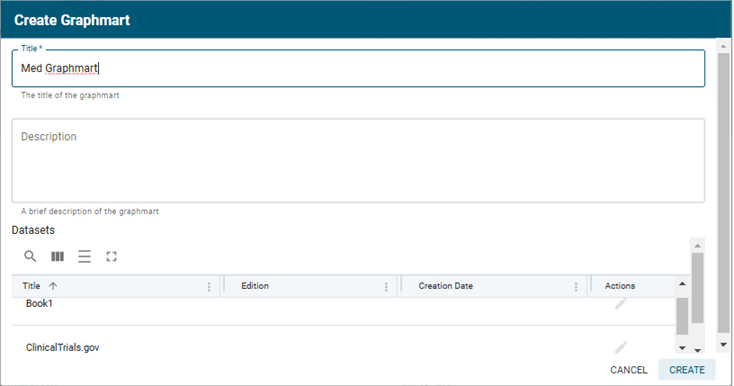Open dataset search with magnifier icon
The image size is (734, 386).
tap(30, 256)
